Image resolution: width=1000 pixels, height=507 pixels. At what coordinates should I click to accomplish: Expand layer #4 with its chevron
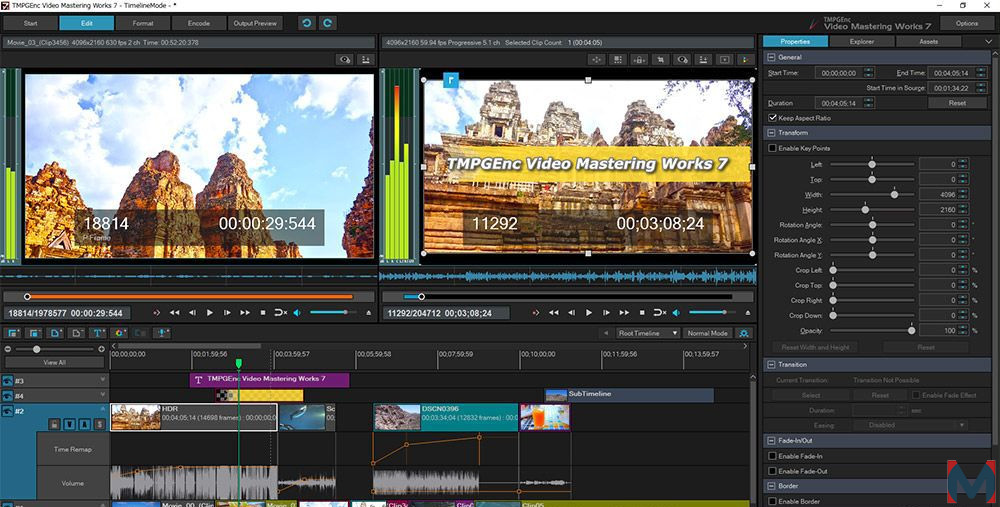pyautogui.click(x=102, y=394)
